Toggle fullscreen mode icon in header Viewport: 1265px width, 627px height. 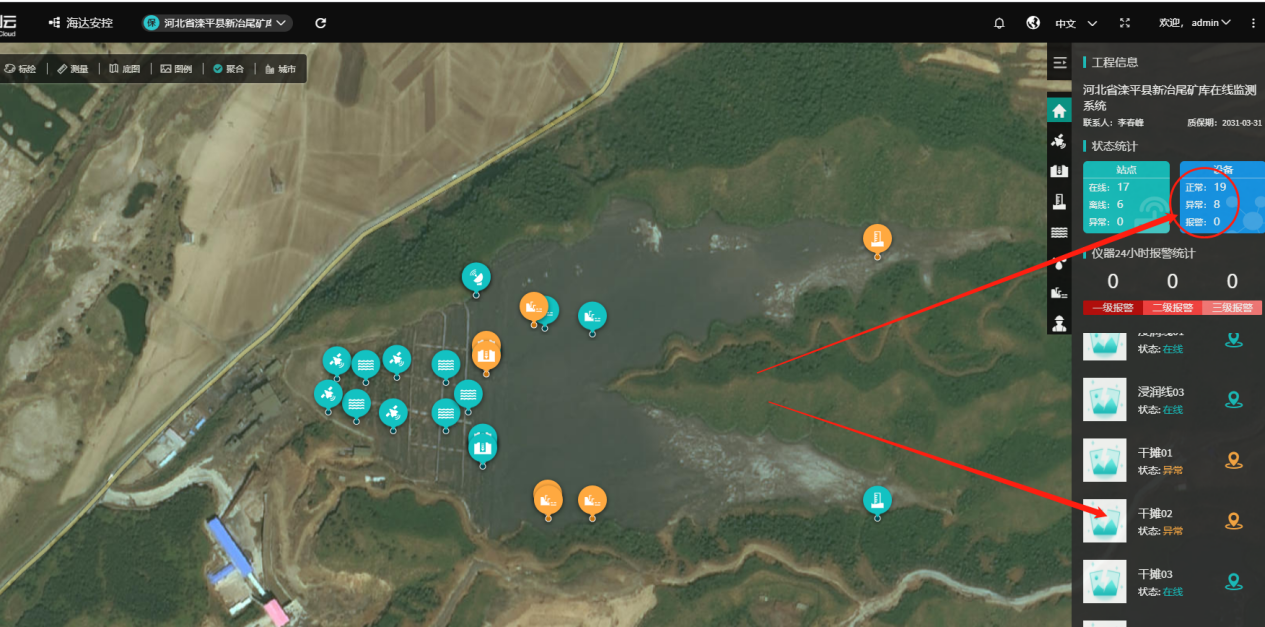pos(1125,23)
